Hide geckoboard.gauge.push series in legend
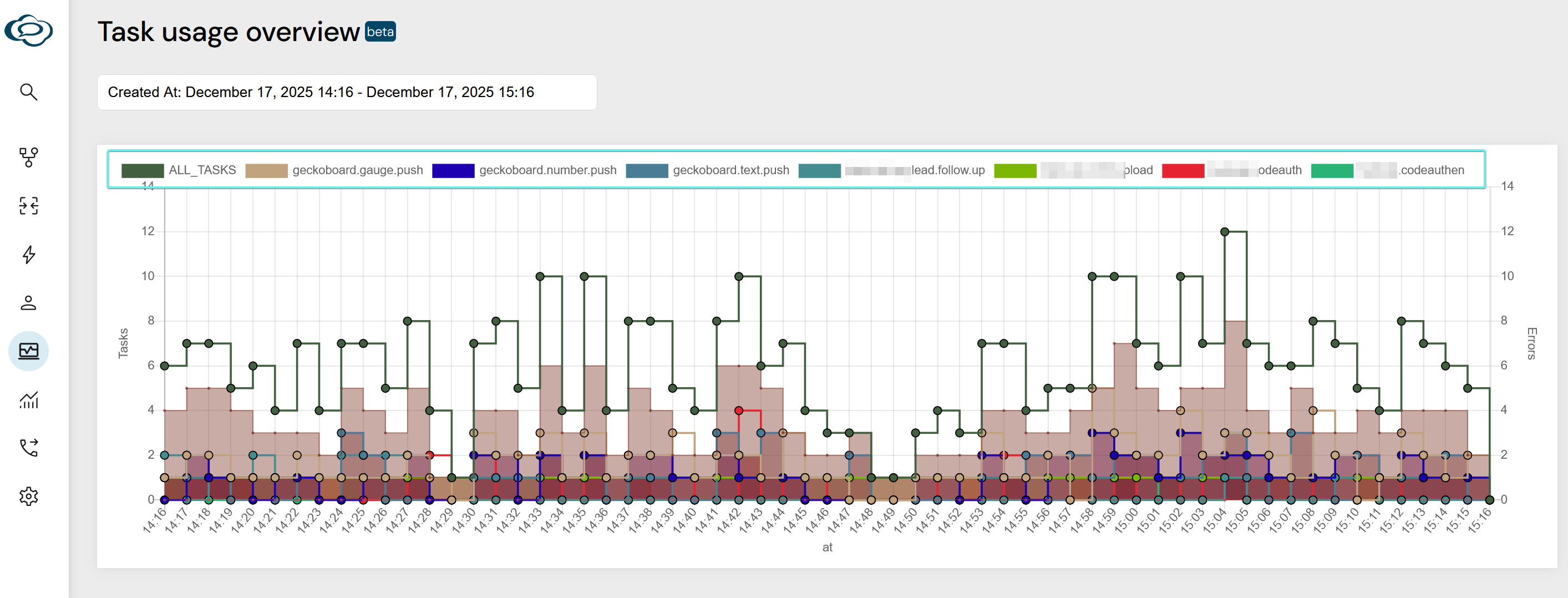Image resolution: width=1568 pixels, height=598 pixels. tap(333, 170)
